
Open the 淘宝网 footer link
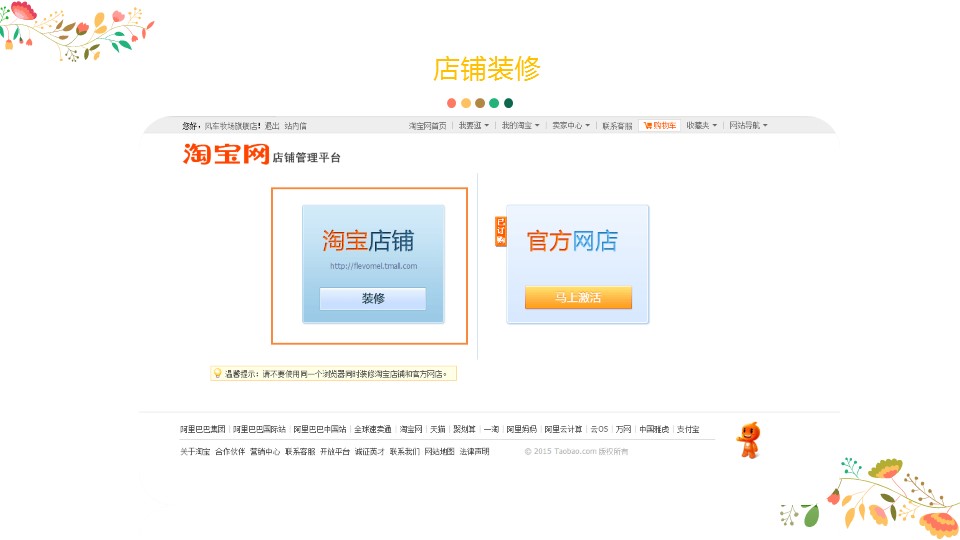[411, 429]
